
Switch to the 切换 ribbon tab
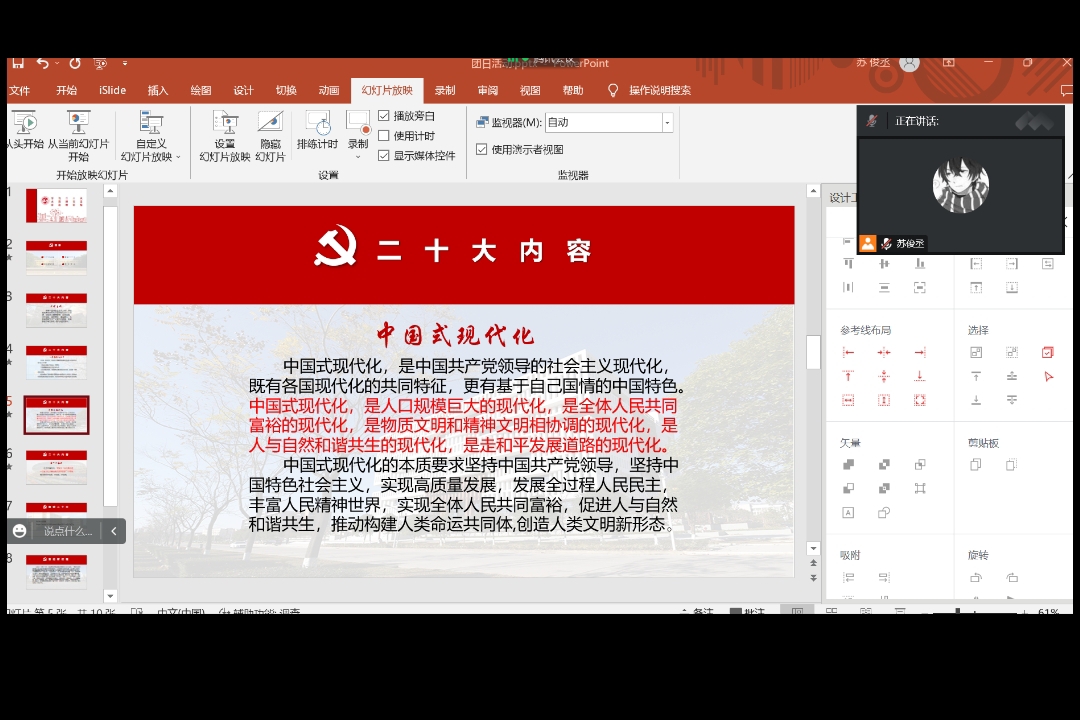point(286,90)
